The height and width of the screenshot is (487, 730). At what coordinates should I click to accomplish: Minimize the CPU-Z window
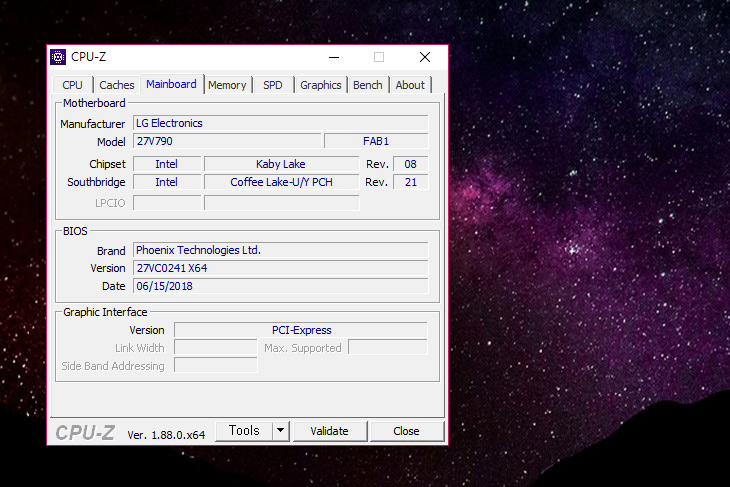click(x=334, y=57)
